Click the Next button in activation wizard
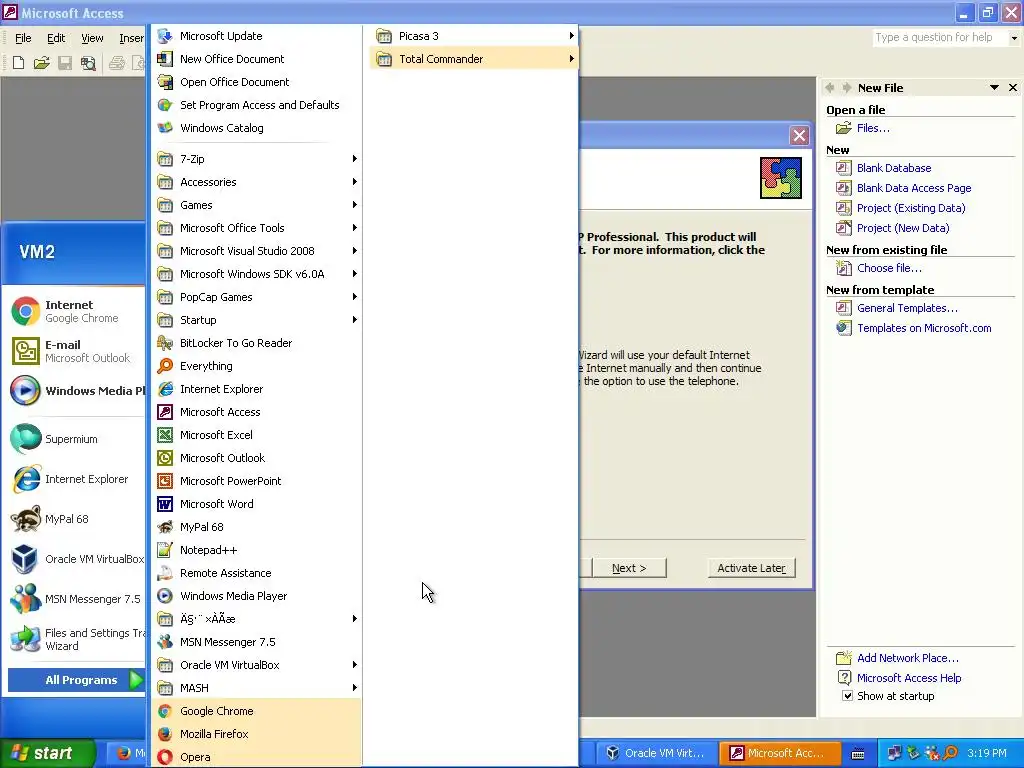The width and height of the screenshot is (1024, 768). point(629,568)
